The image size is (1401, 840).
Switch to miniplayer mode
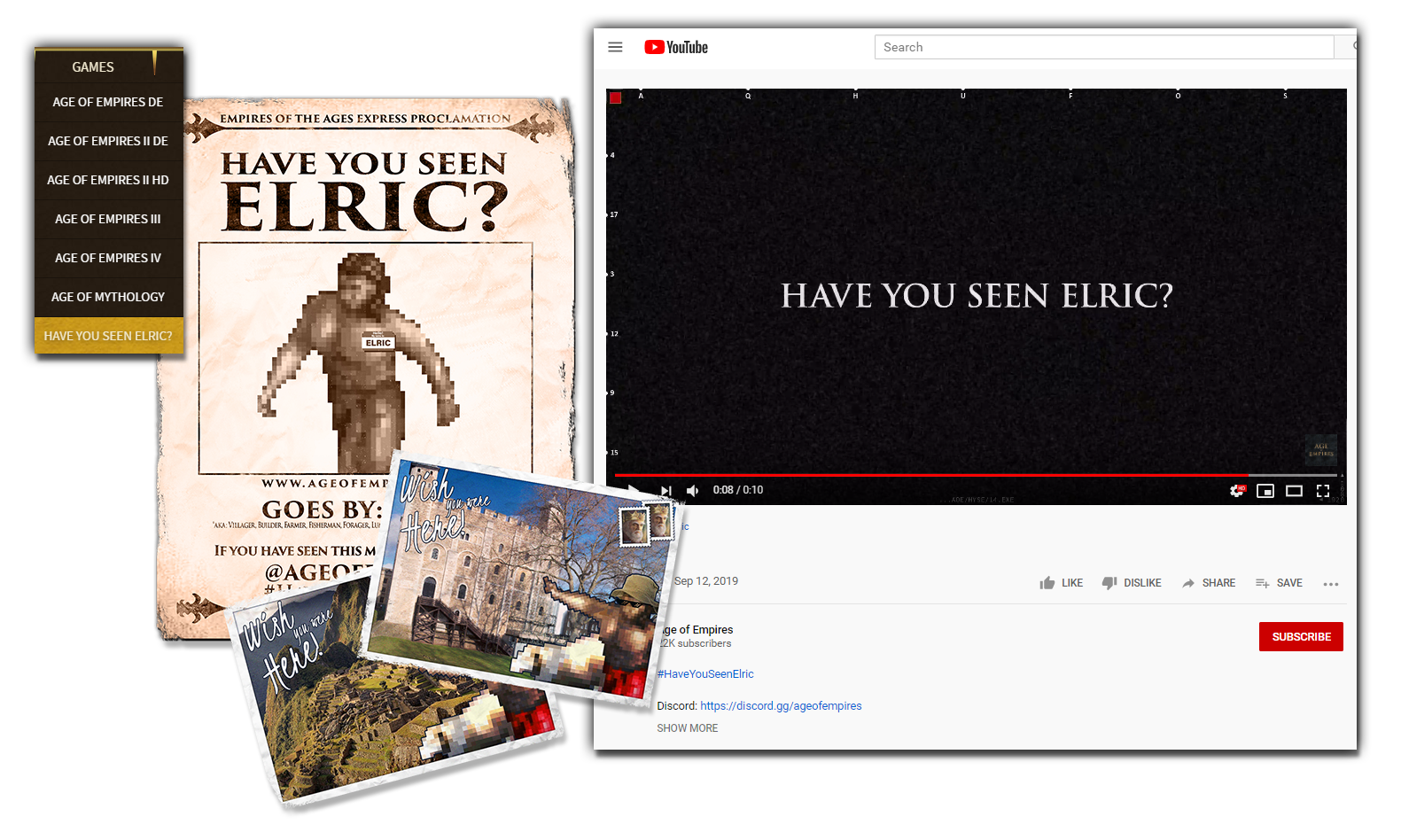click(x=1265, y=490)
